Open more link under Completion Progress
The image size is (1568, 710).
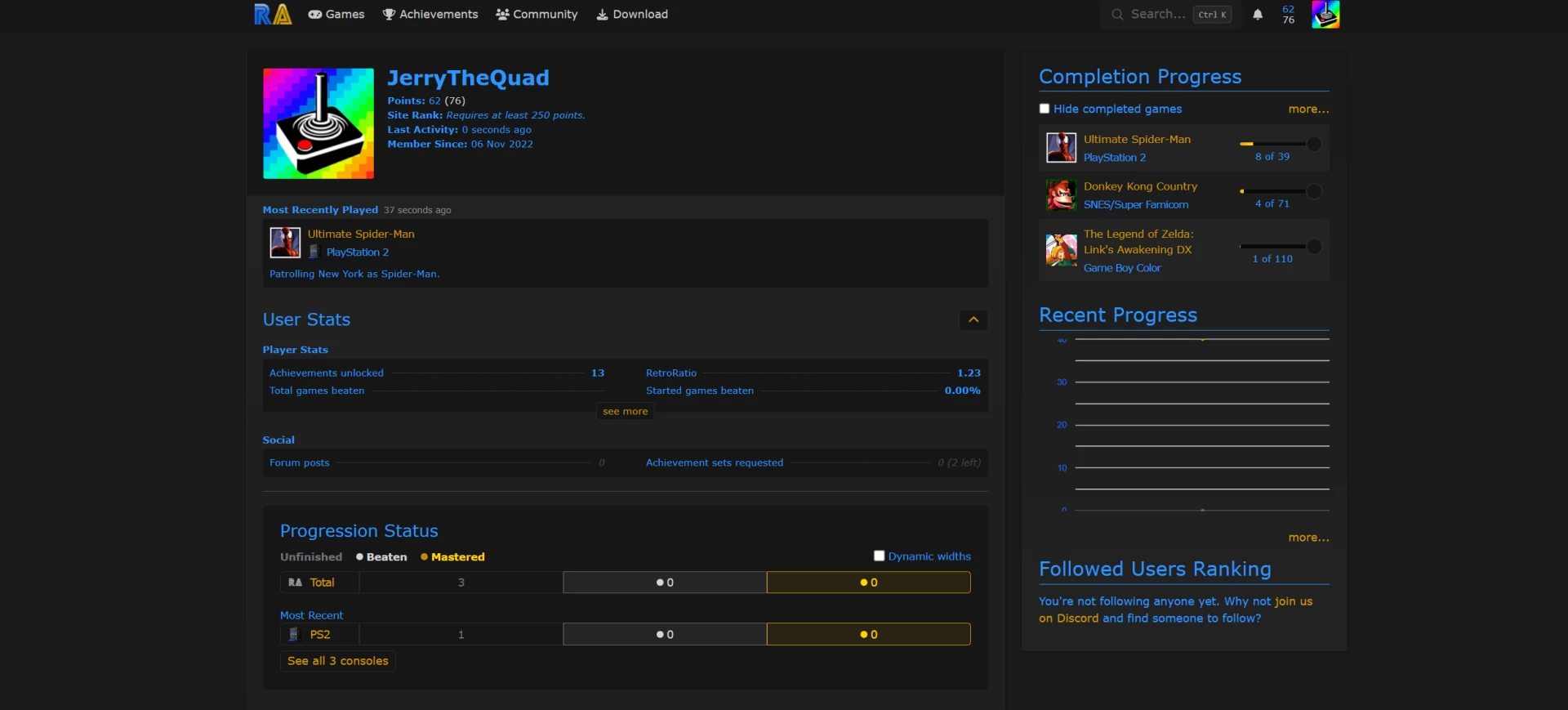[1308, 109]
